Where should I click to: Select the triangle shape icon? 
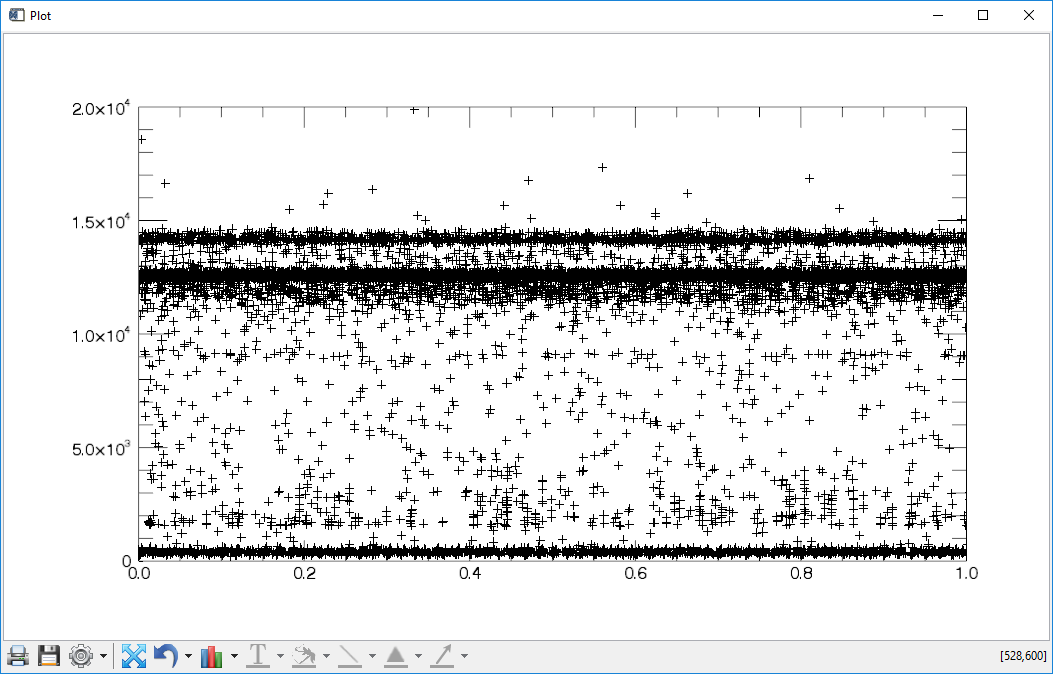point(396,655)
